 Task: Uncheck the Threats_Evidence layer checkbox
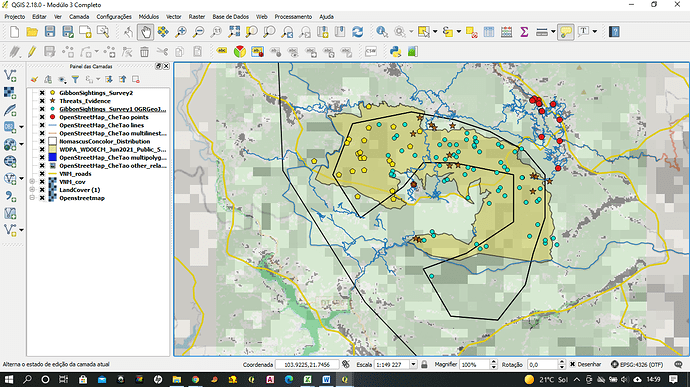[42, 101]
